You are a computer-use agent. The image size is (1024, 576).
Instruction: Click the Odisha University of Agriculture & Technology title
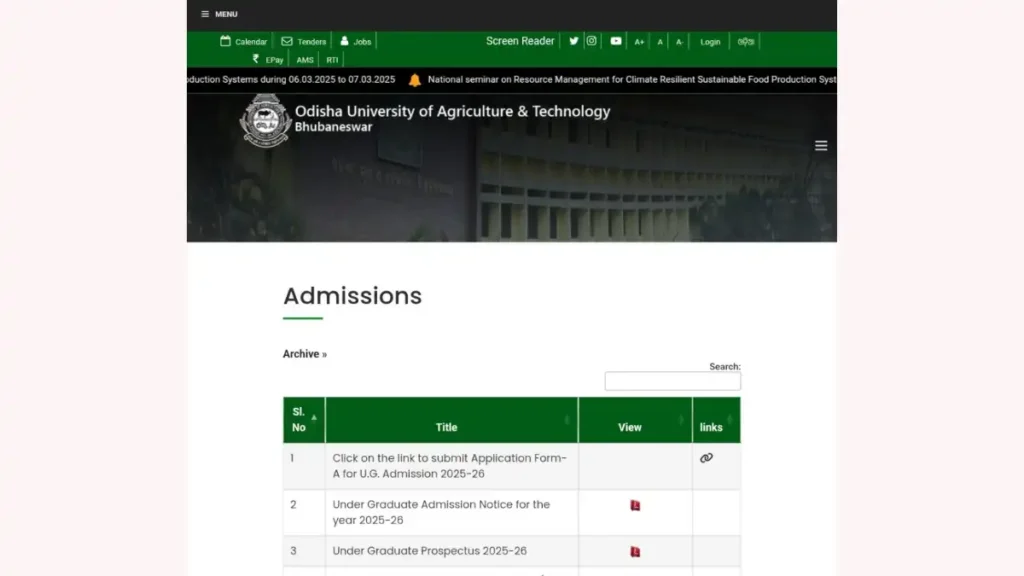pyautogui.click(x=453, y=111)
